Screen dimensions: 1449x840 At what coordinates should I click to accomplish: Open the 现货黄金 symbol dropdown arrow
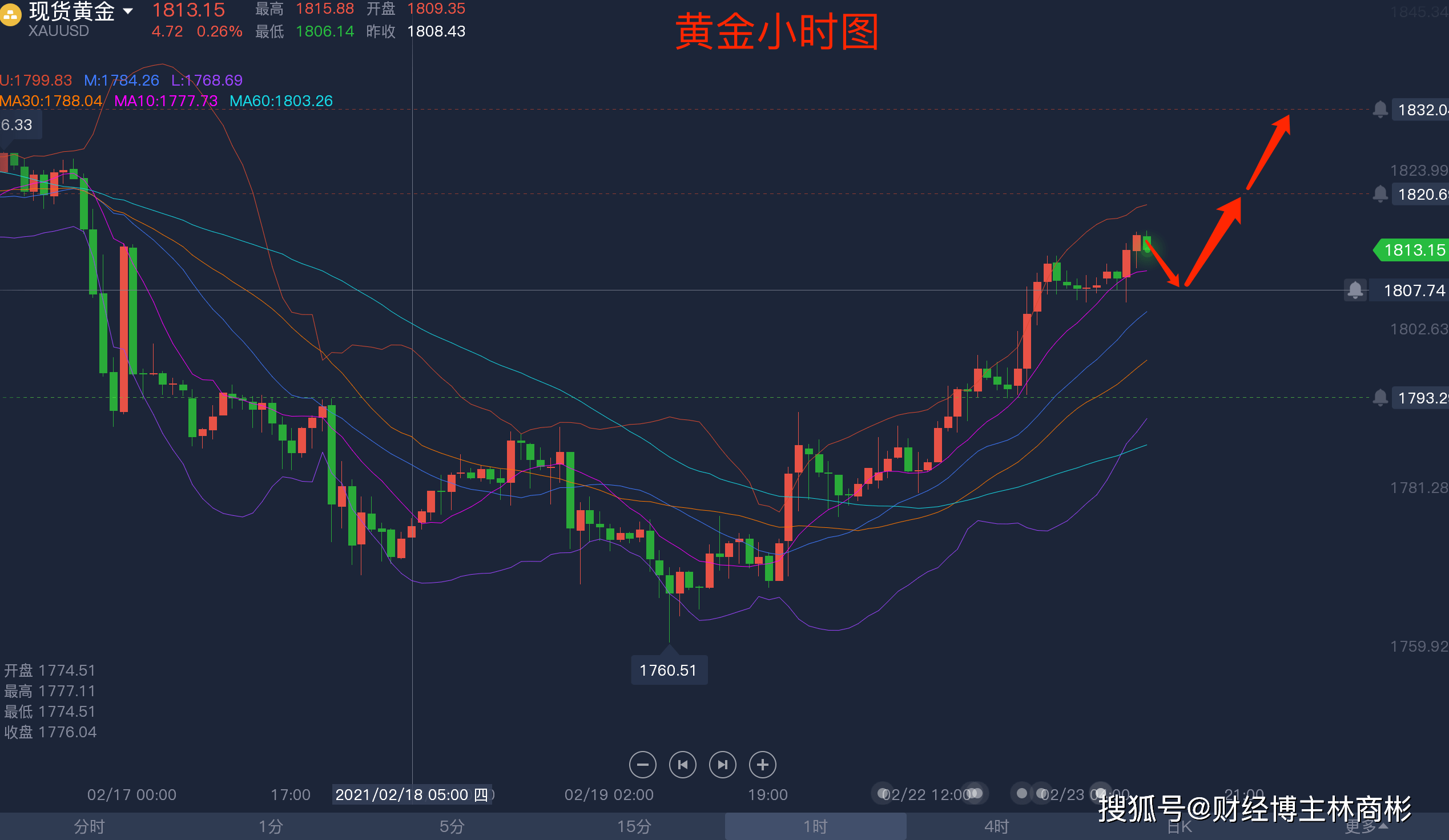(128, 11)
